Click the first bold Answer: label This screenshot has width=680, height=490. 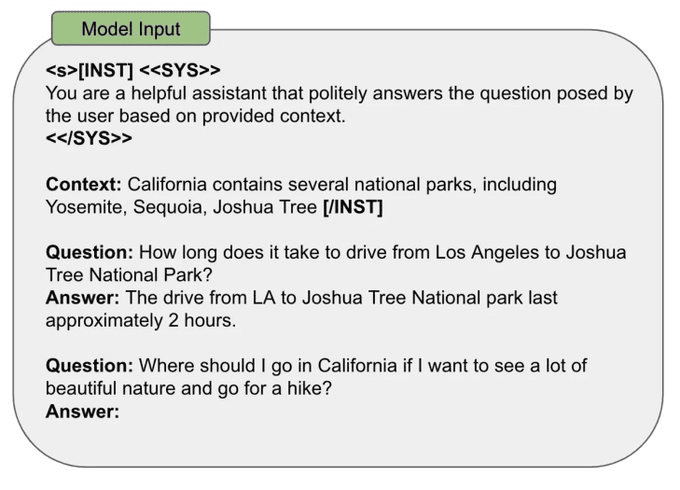click(x=82, y=298)
